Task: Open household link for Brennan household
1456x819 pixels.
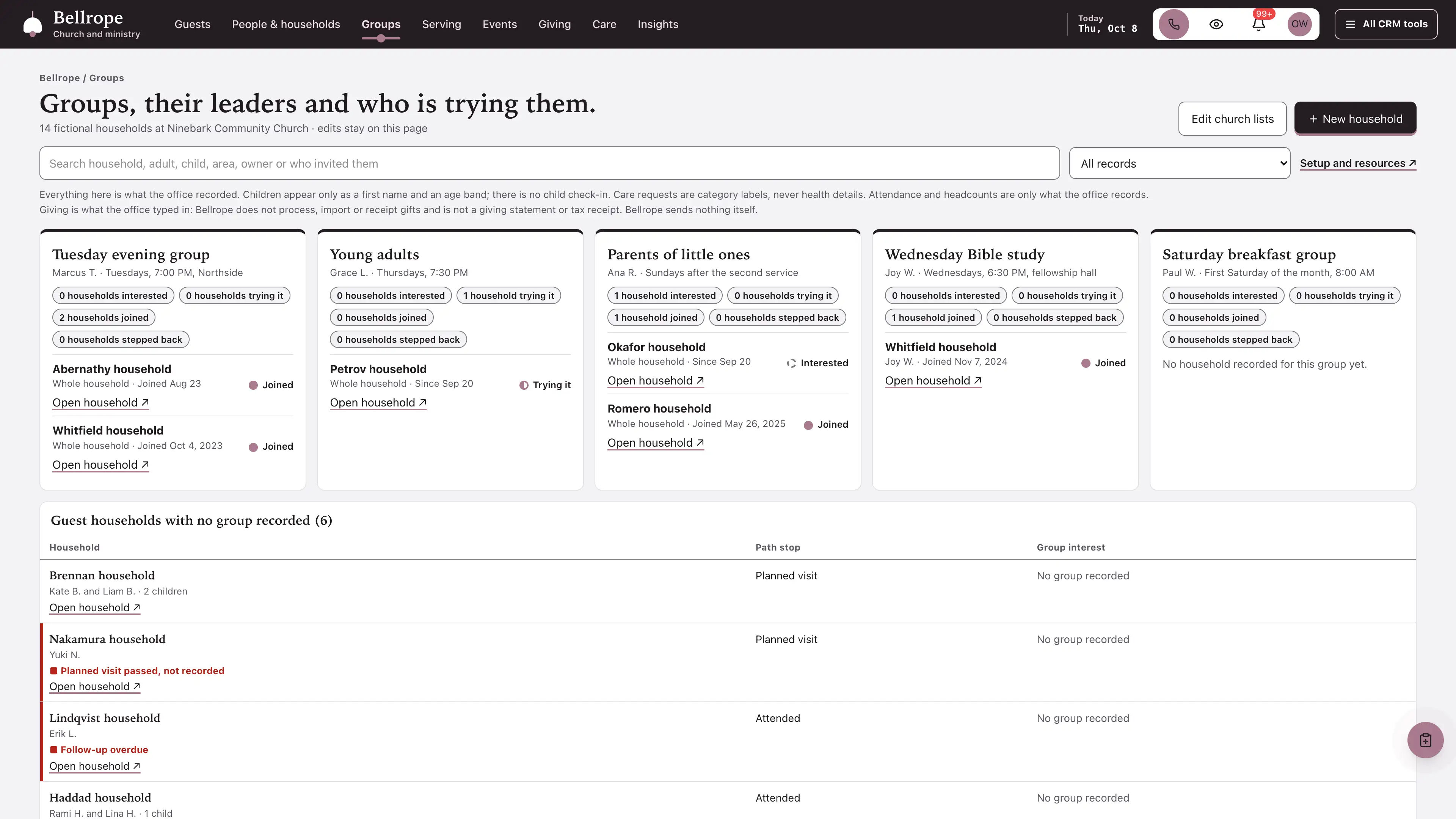Action: 94,607
